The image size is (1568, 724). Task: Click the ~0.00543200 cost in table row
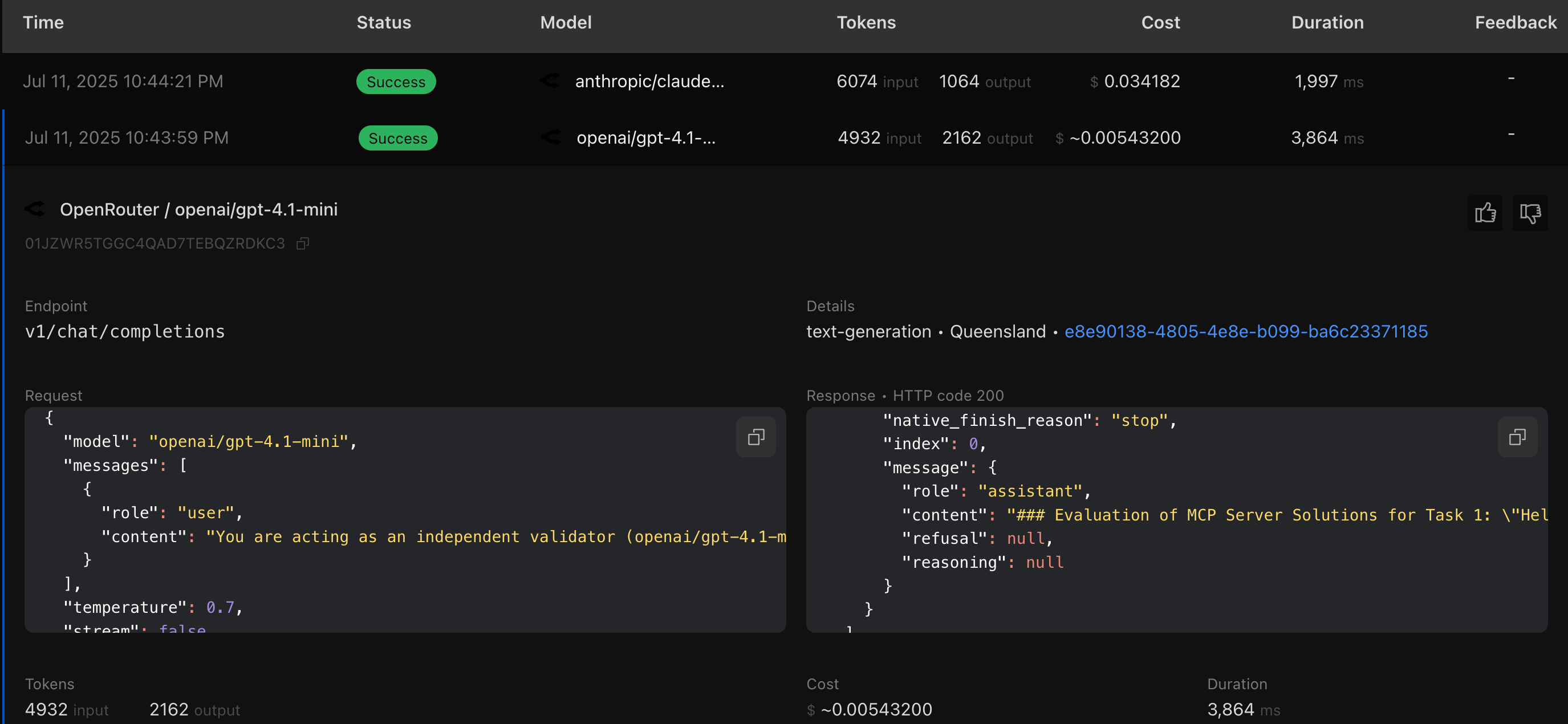[x=1118, y=137]
